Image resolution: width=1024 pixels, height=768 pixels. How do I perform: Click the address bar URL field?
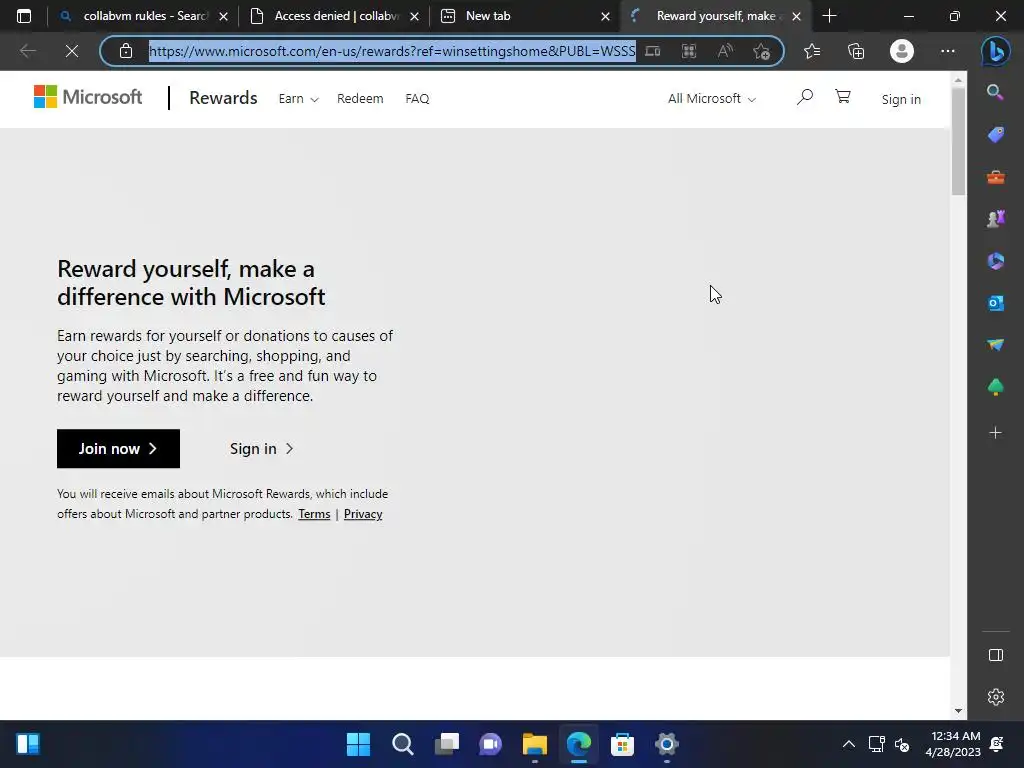click(392, 51)
